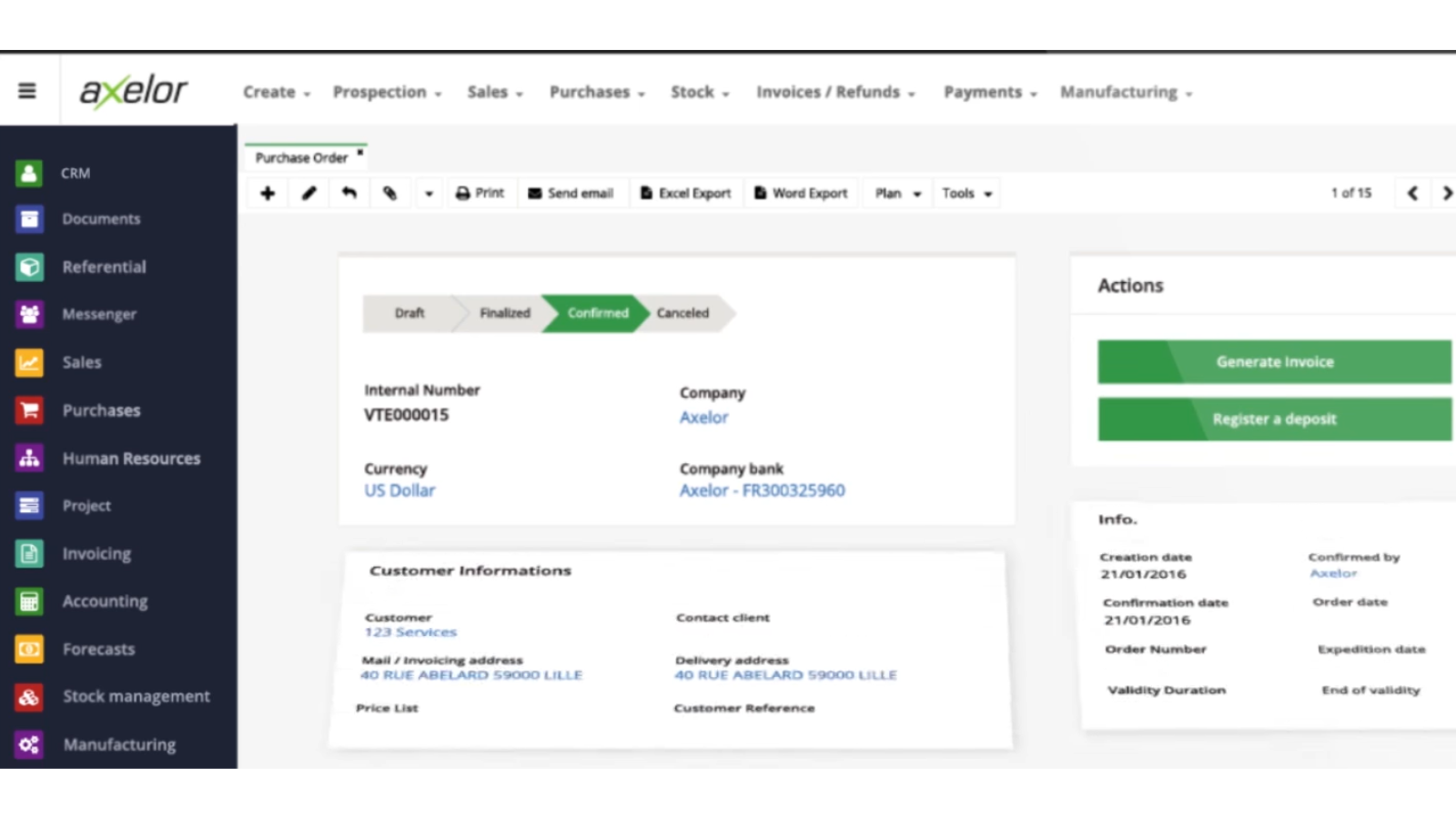Open the Messenger sidebar icon
The height and width of the screenshot is (819, 1456).
29,314
